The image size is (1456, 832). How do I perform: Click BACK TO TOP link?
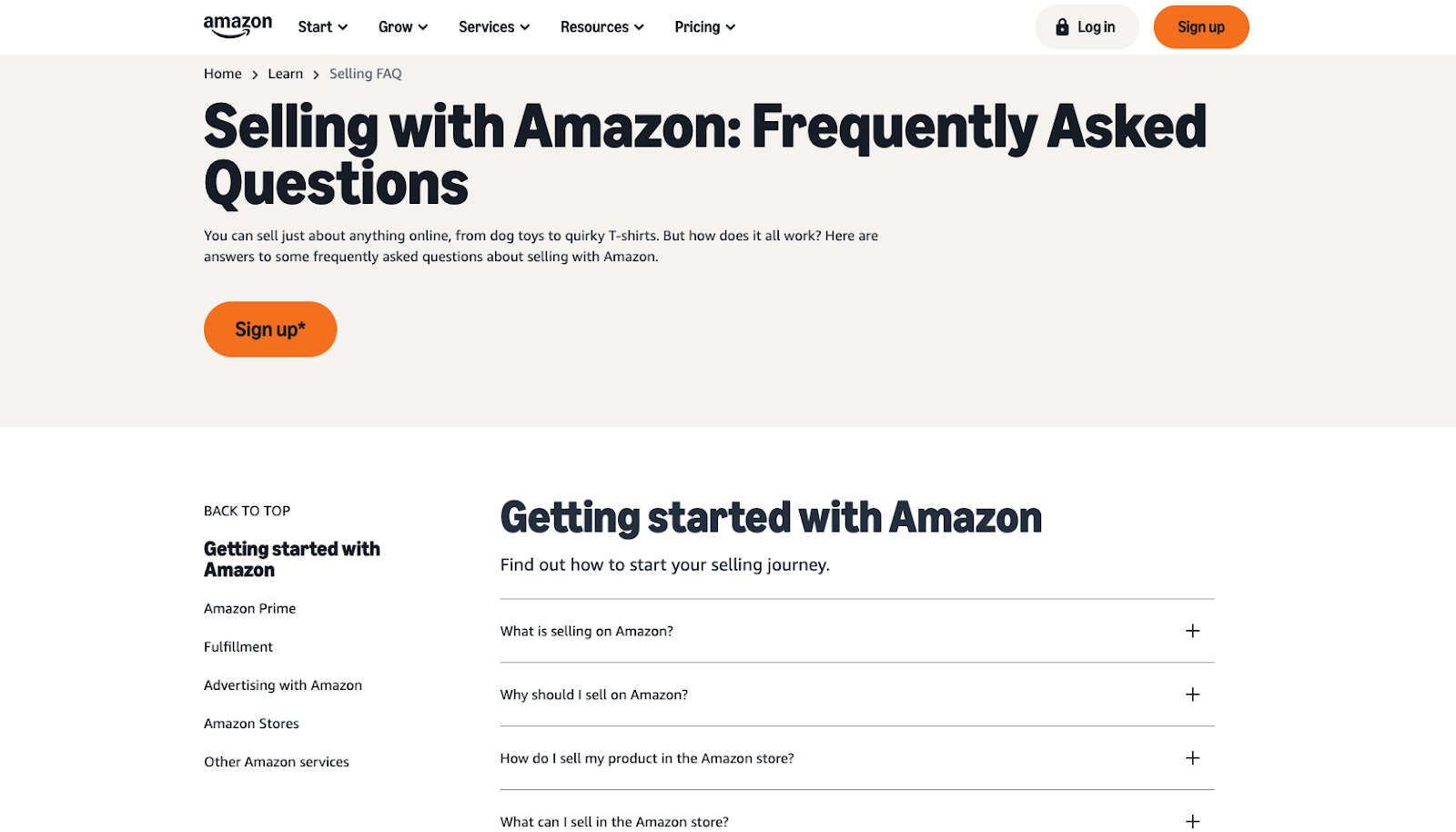click(x=247, y=511)
